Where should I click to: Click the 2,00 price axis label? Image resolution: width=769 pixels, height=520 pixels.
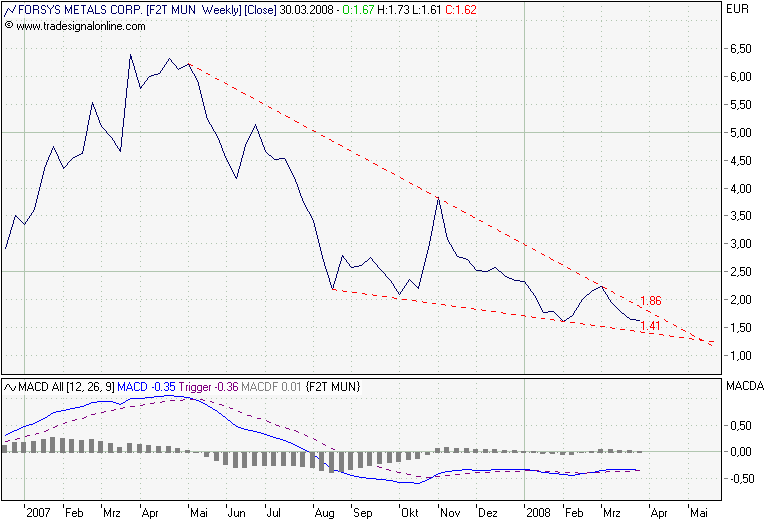pyautogui.click(x=741, y=300)
